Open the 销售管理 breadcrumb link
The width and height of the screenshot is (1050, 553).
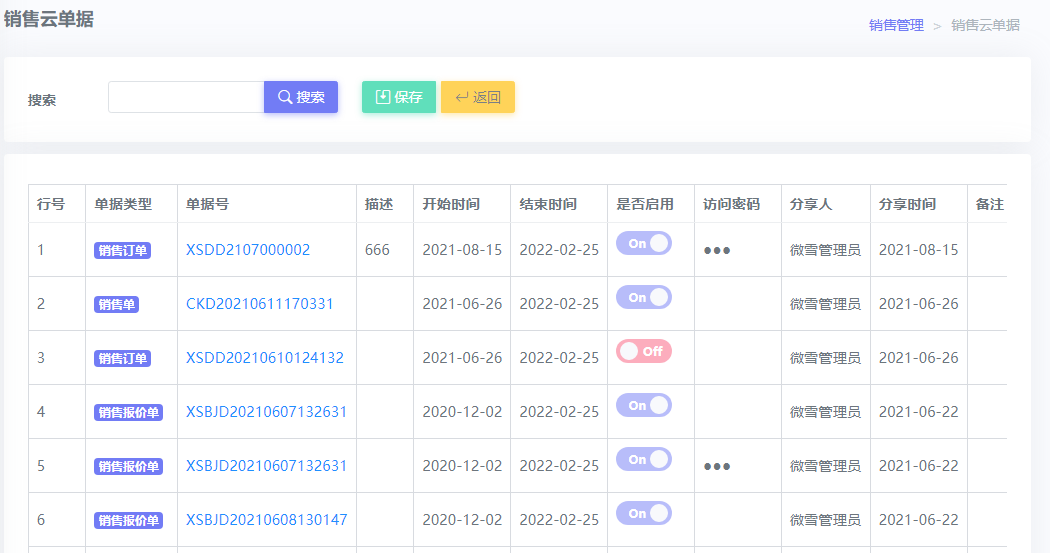[x=896, y=25]
